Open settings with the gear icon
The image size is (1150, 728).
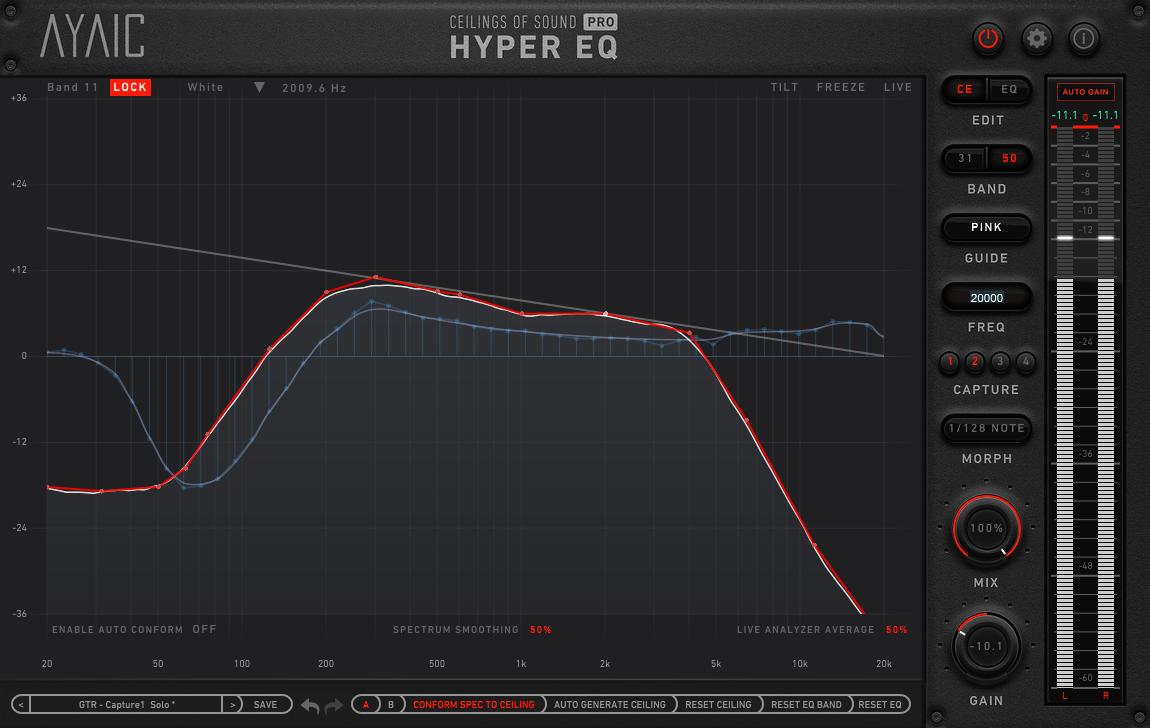1037,39
